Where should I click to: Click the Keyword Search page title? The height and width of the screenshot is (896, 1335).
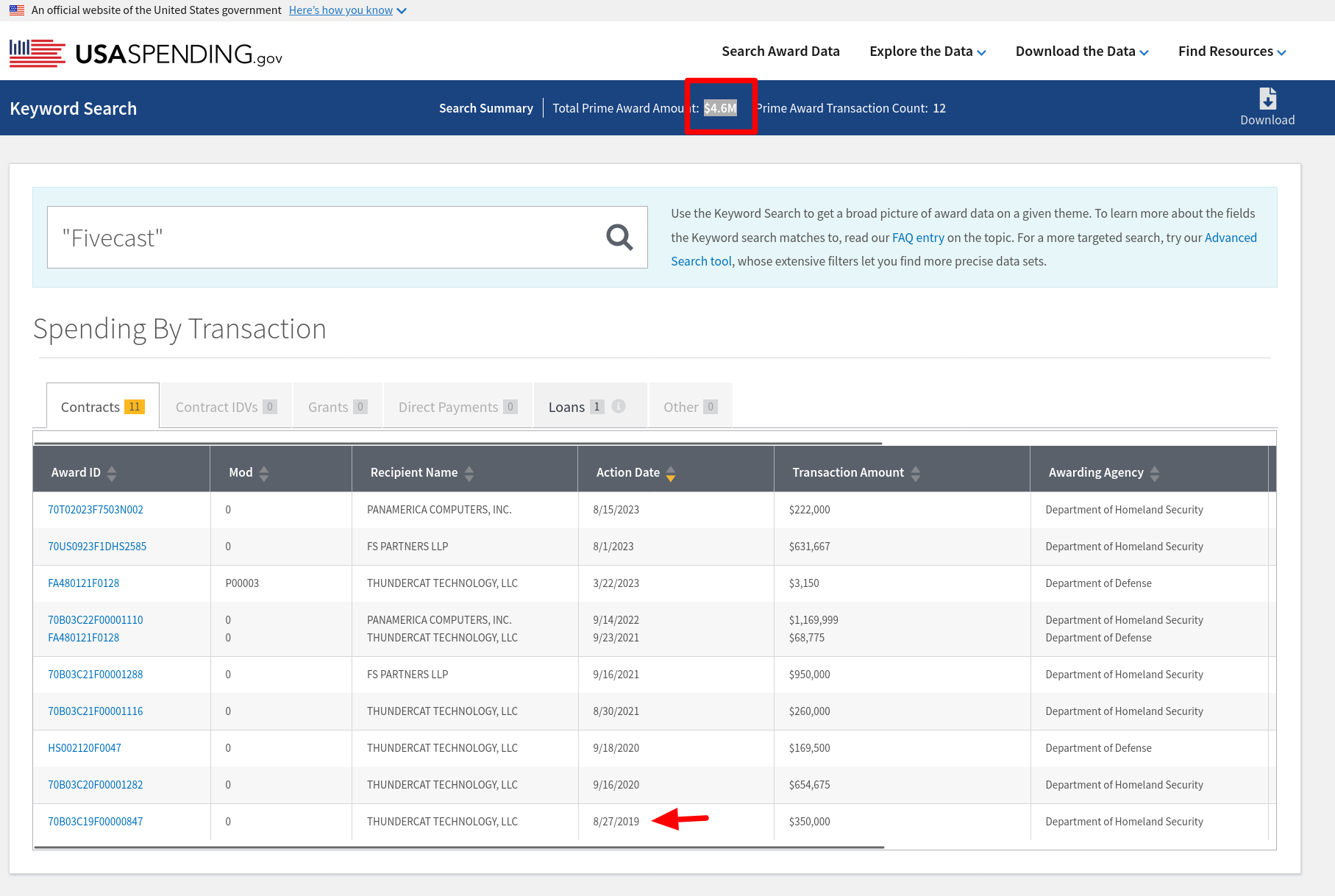point(74,109)
